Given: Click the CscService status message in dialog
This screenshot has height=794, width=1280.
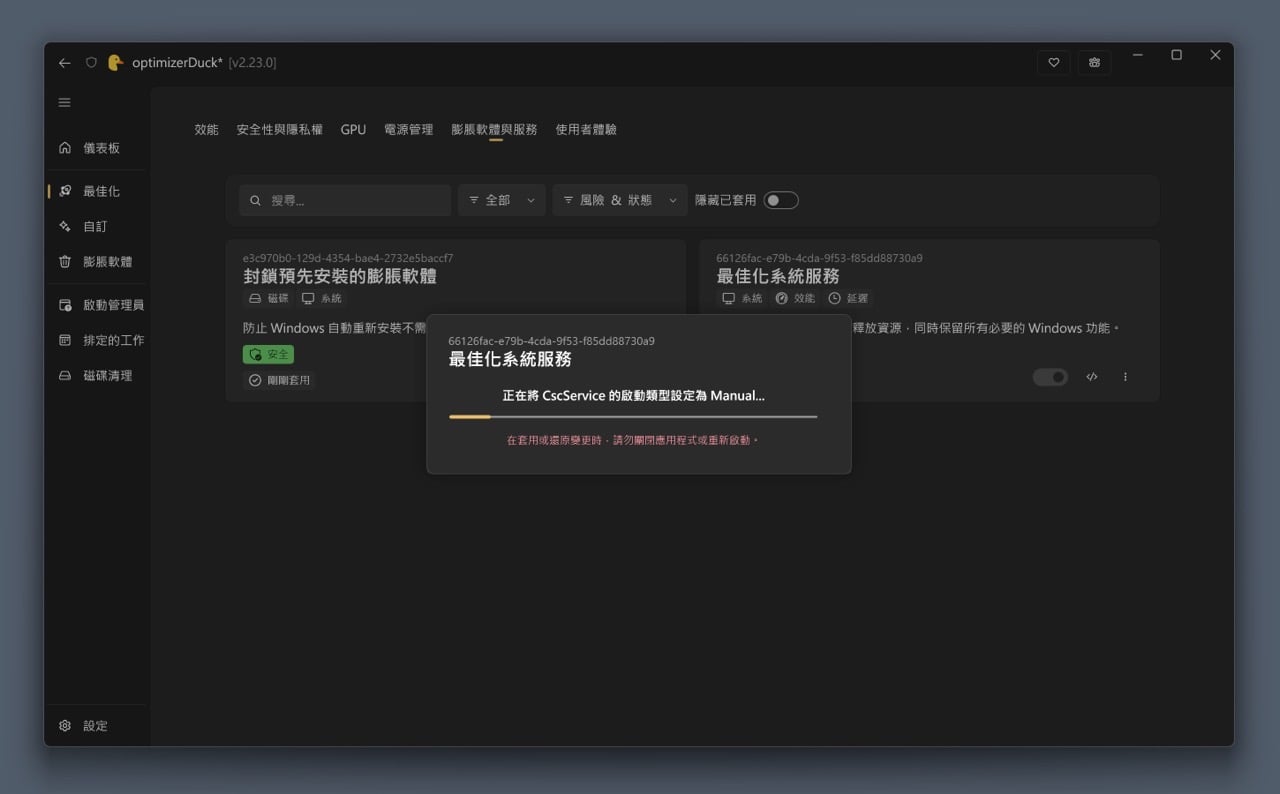Looking at the screenshot, I should point(633,396).
